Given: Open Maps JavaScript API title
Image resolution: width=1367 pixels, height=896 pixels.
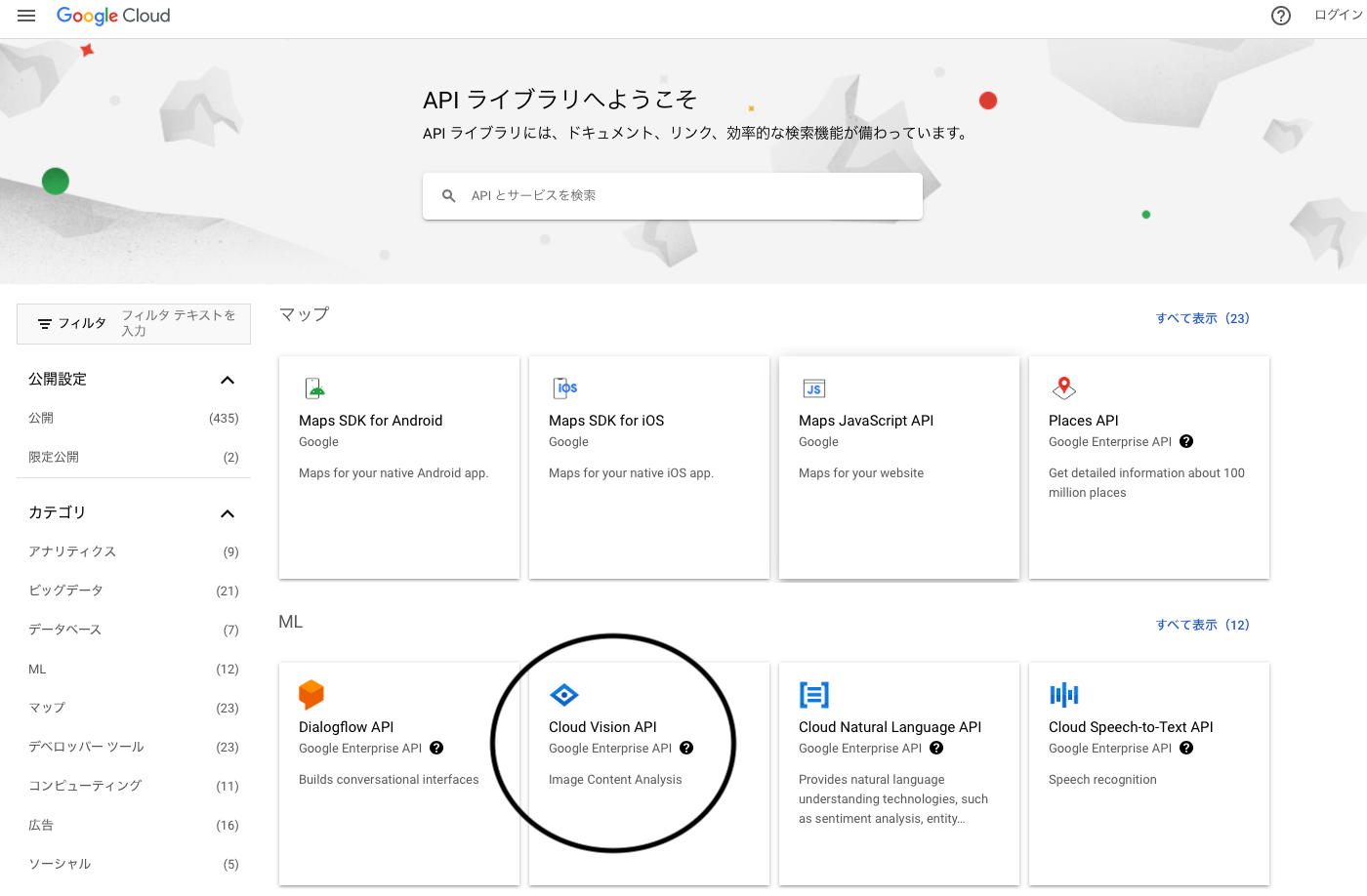Looking at the screenshot, I should tap(866, 421).
